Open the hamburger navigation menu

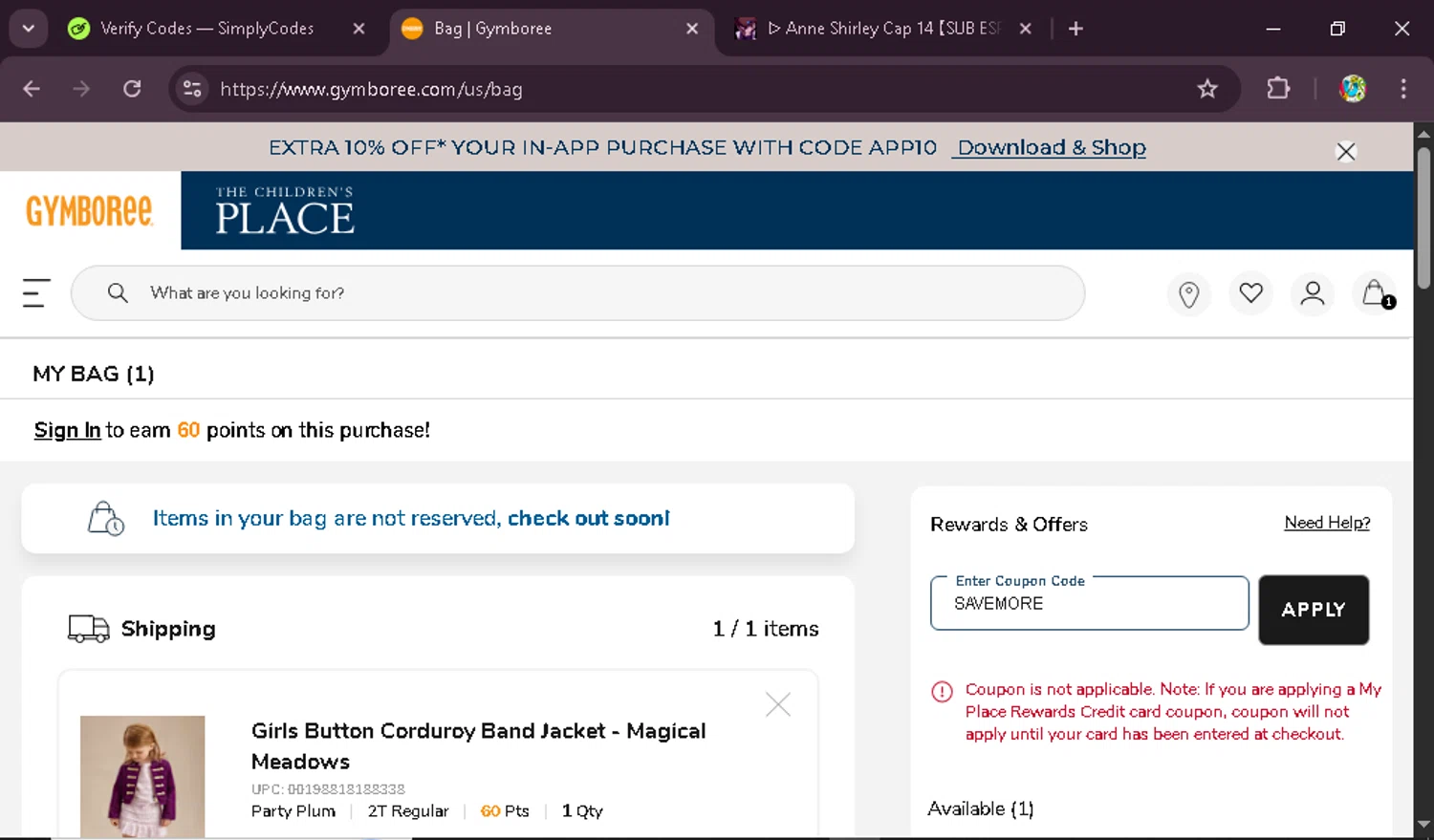(x=36, y=293)
